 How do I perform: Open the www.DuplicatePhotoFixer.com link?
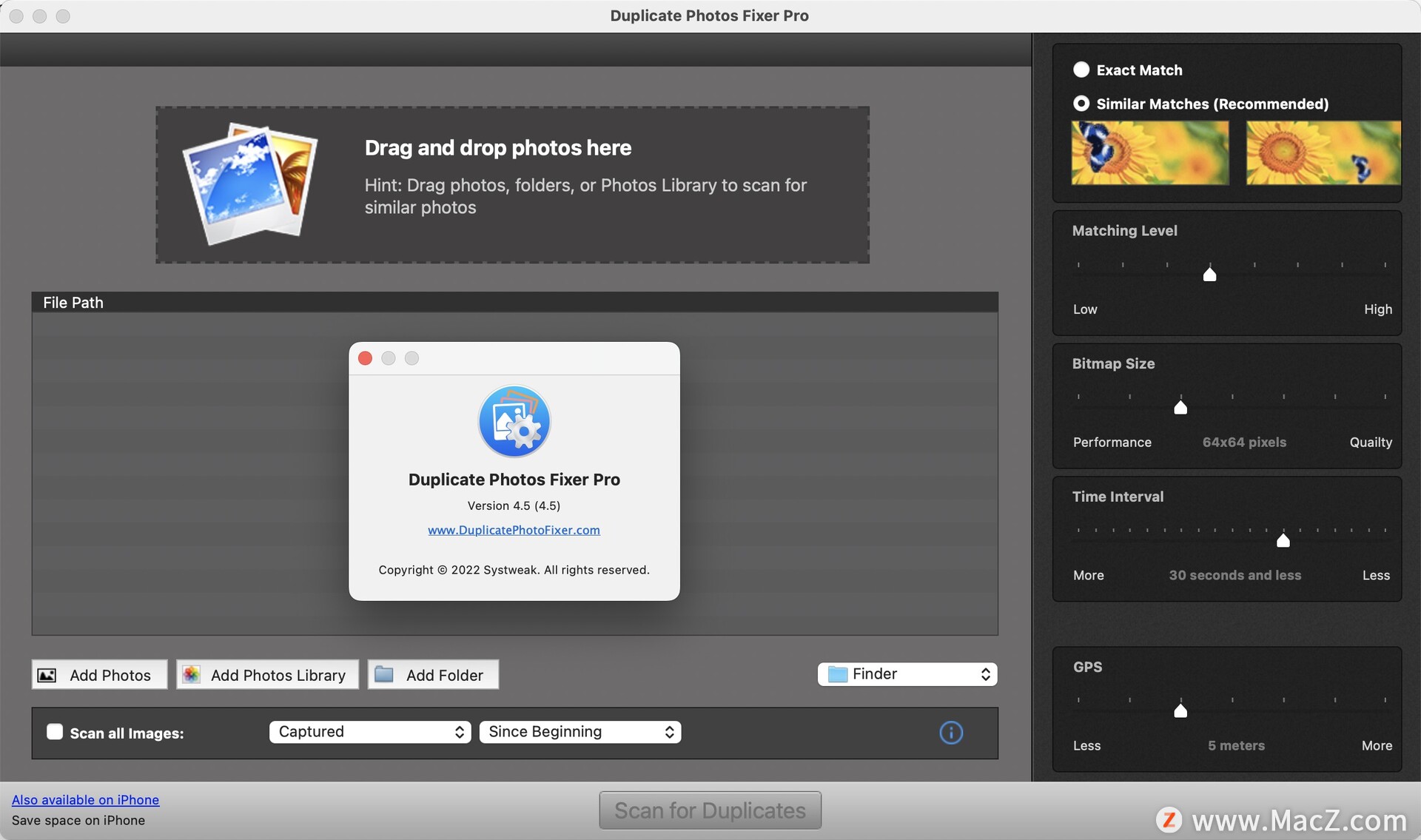coord(514,530)
